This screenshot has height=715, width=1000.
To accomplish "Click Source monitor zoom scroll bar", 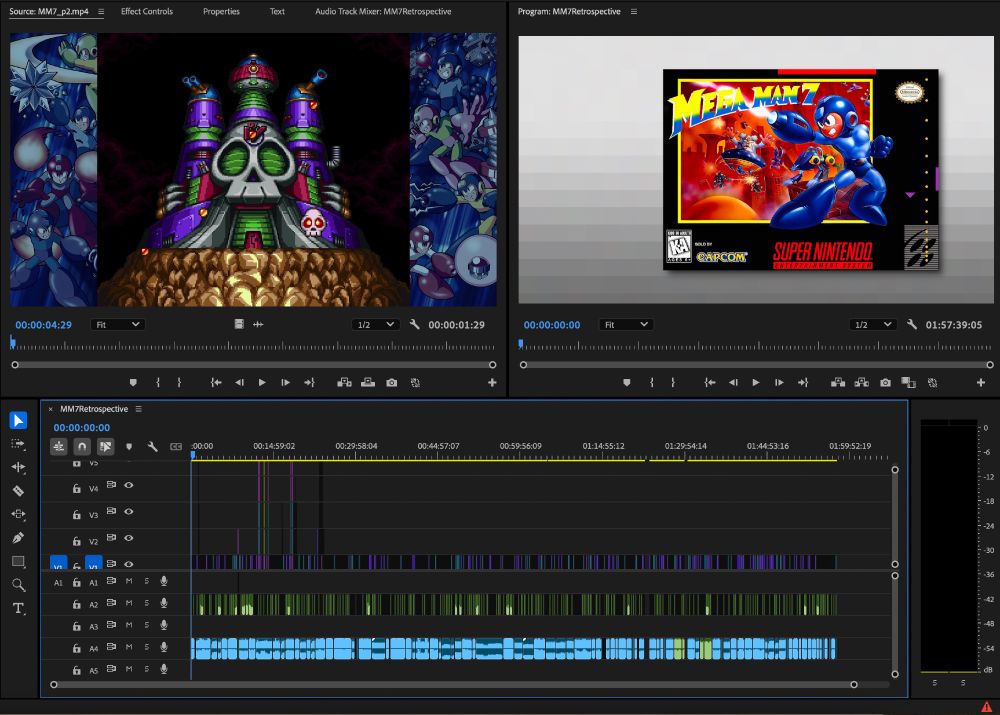I will click(x=254, y=365).
